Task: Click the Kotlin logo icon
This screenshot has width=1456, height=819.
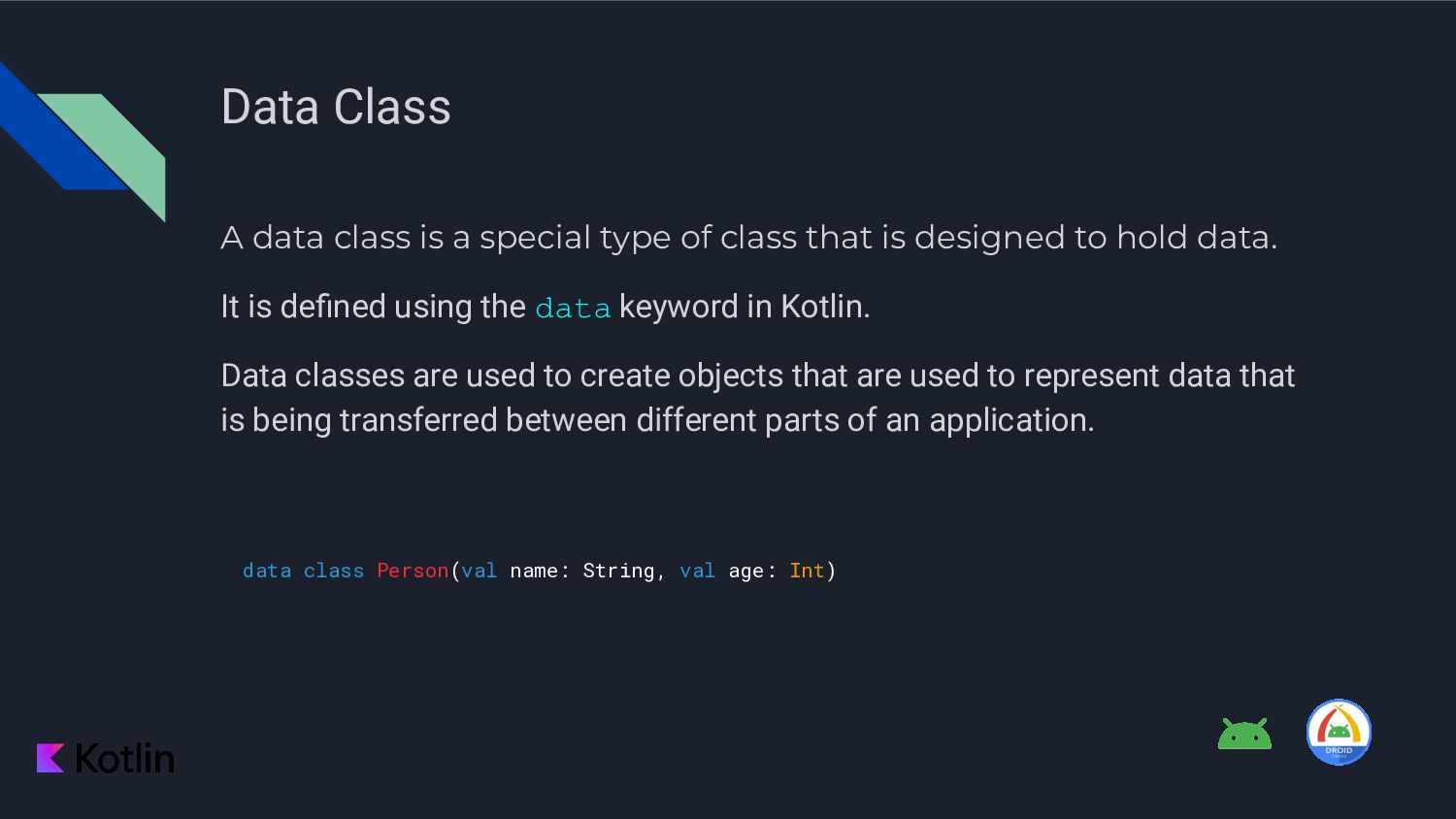Action: pyautogui.click(x=50, y=758)
